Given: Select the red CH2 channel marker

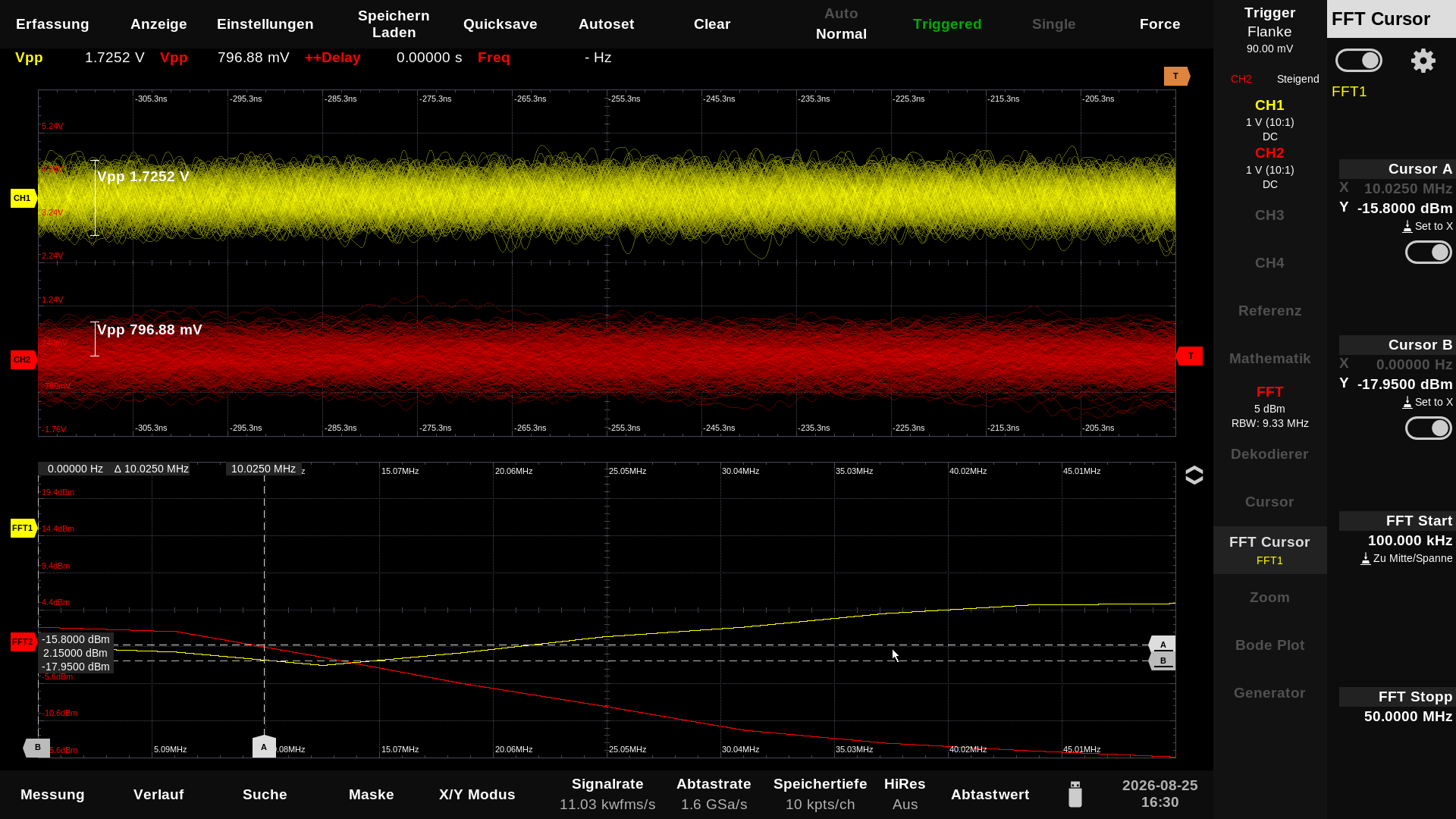Looking at the screenshot, I should click(x=24, y=359).
